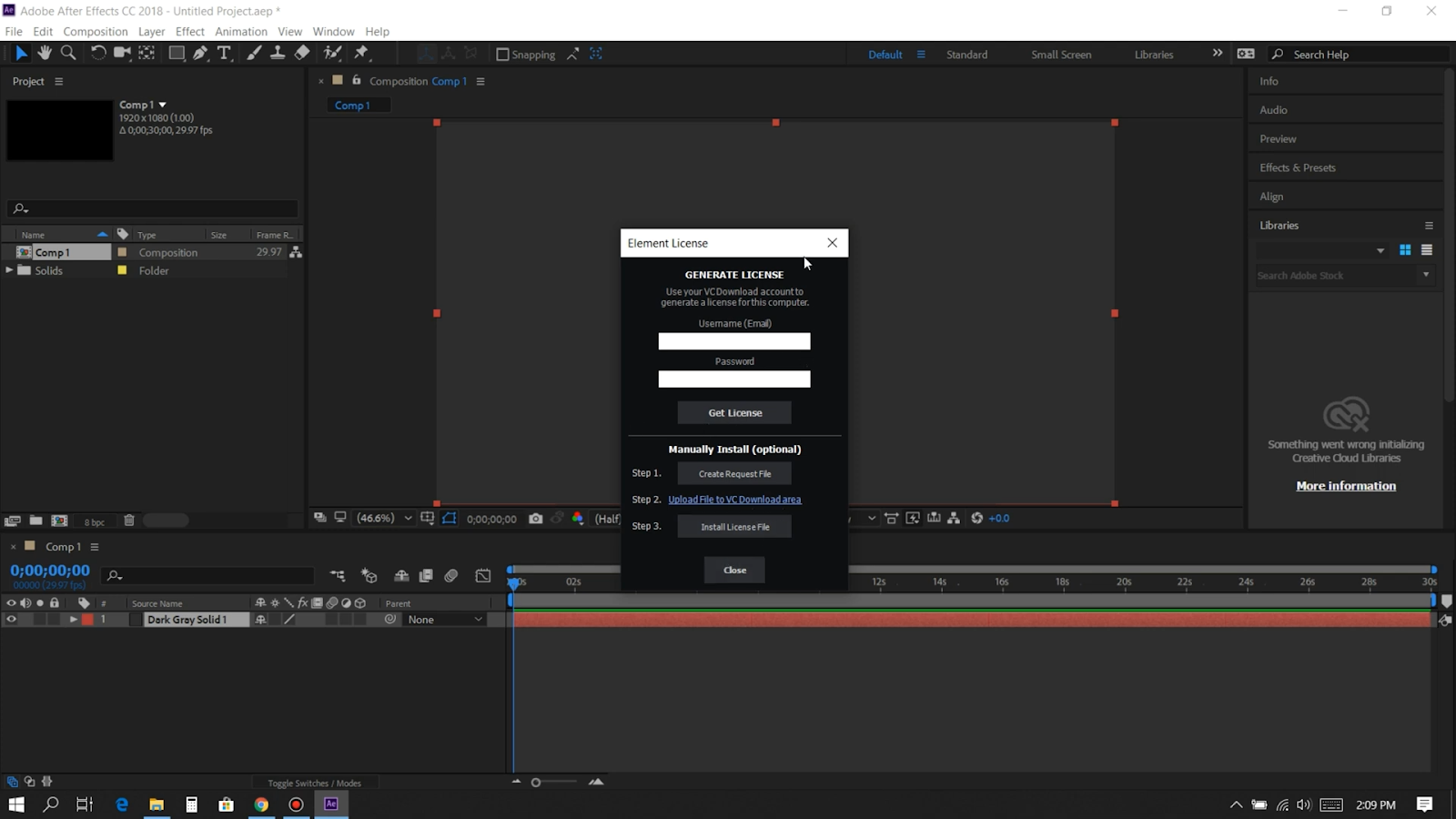The width and height of the screenshot is (1456, 819).
Task: Open File Explorer from the taskbar
Action: coord(157,804)
